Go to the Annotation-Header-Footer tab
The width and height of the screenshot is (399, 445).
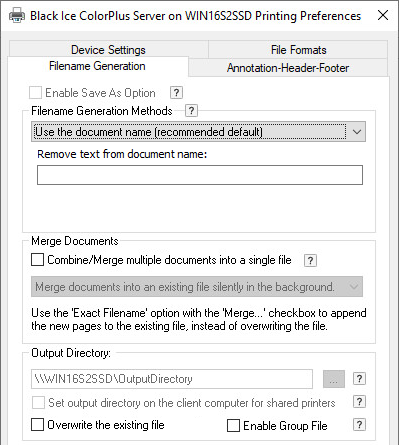click(288, 68)
